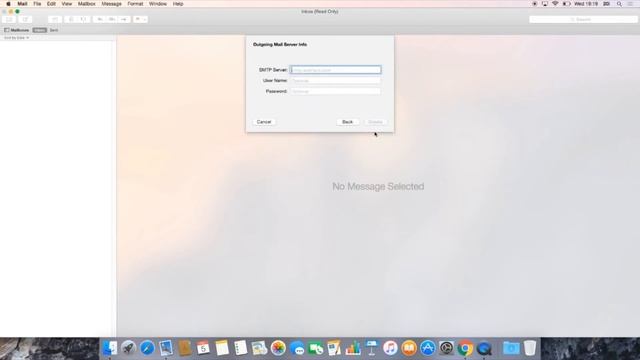Open Pages from the Dock

pos(334,348)
